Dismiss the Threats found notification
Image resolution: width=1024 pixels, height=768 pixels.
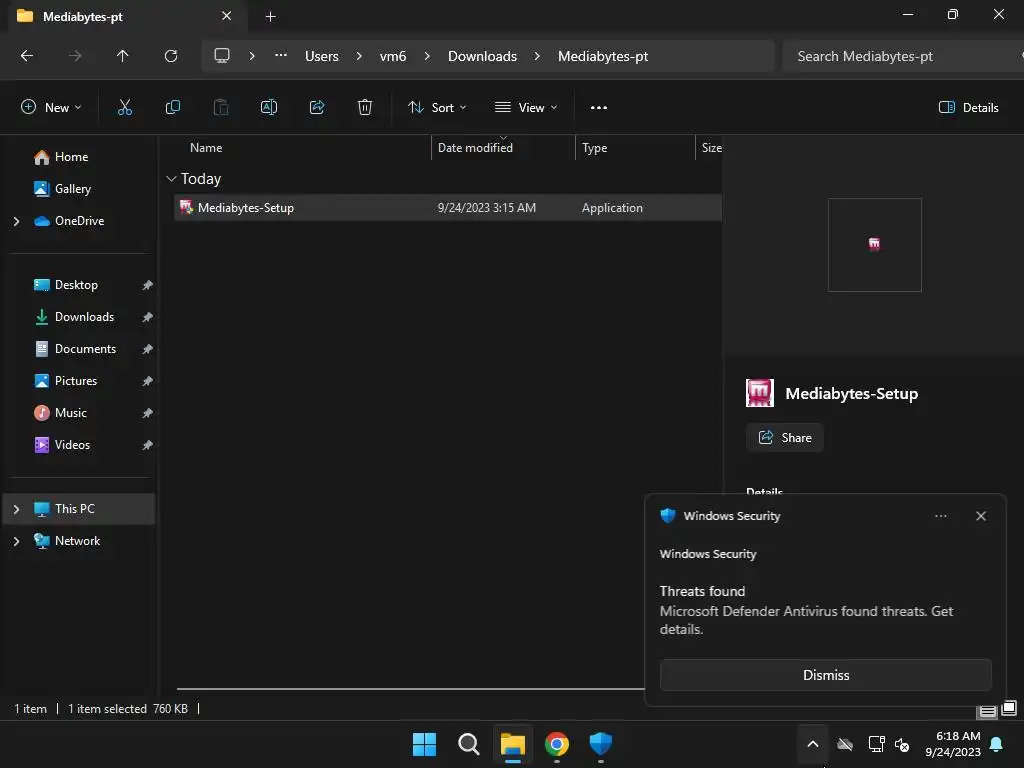coord(825,675)
